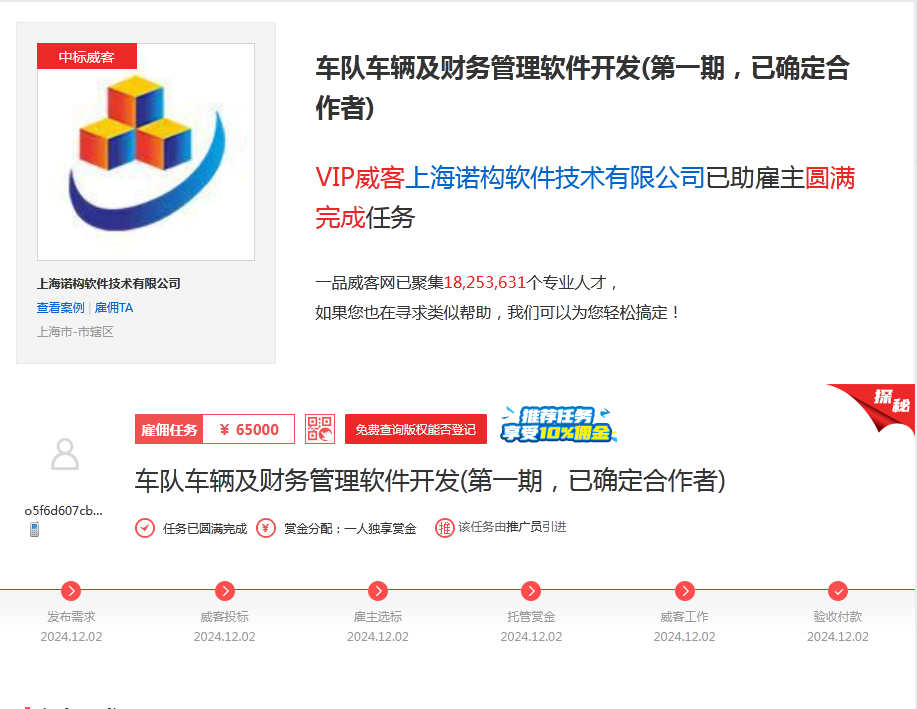Image resolution: width=917 pixels, height=709 pixels.
Task: Click 上海市-市辖区 location text
Action: pos(75,332)
